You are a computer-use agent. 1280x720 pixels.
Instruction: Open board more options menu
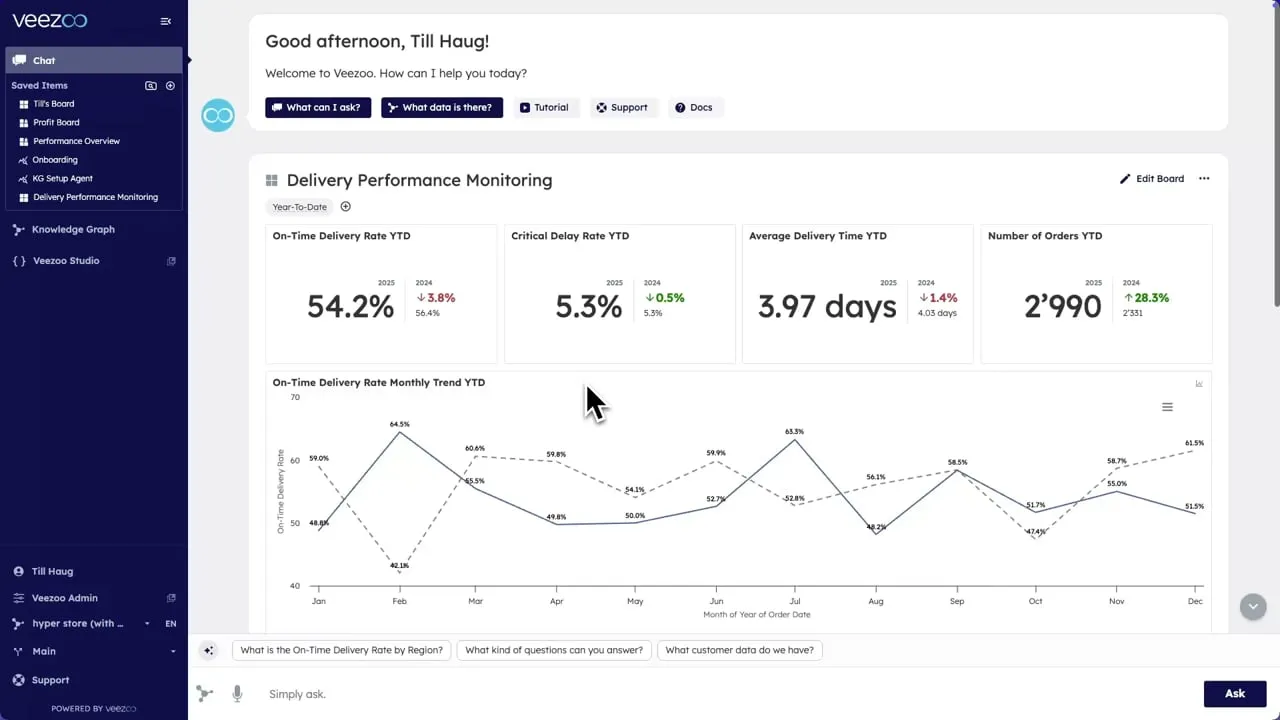[x=1204, y=179]
